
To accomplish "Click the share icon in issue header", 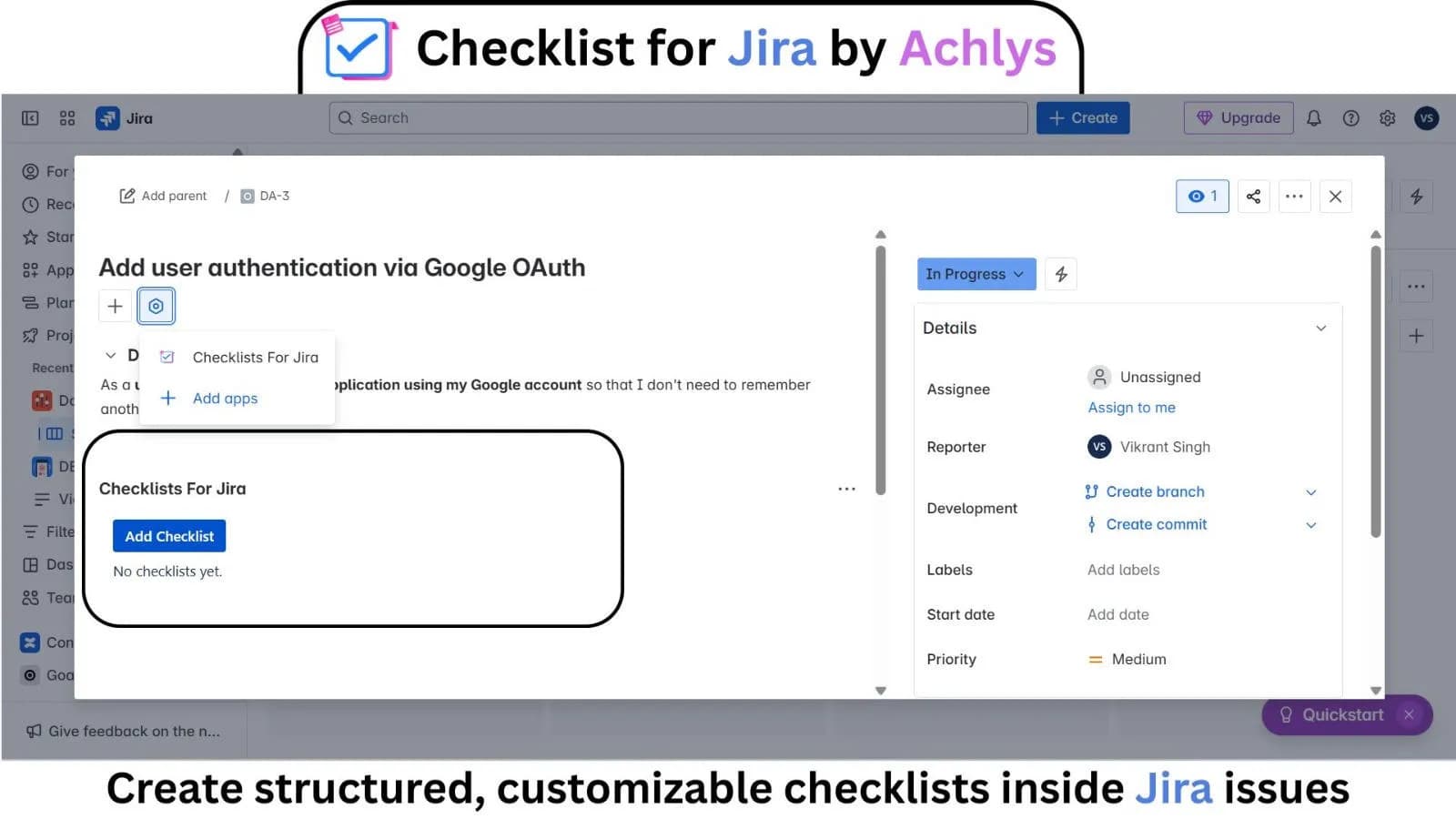I will [x=1253, y=197].
